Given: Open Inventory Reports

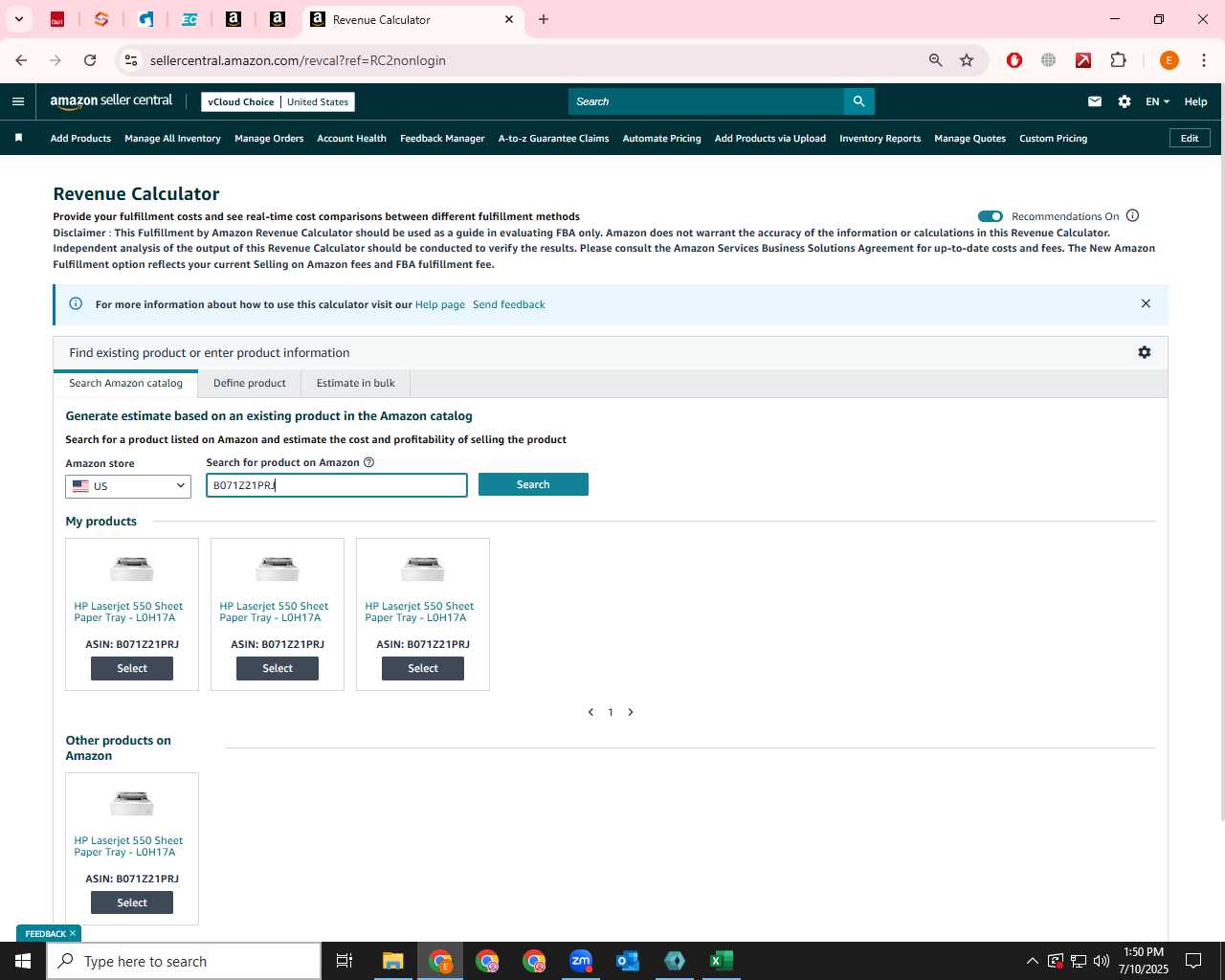Looking at the screenshot, I should [x=880, y=138].
